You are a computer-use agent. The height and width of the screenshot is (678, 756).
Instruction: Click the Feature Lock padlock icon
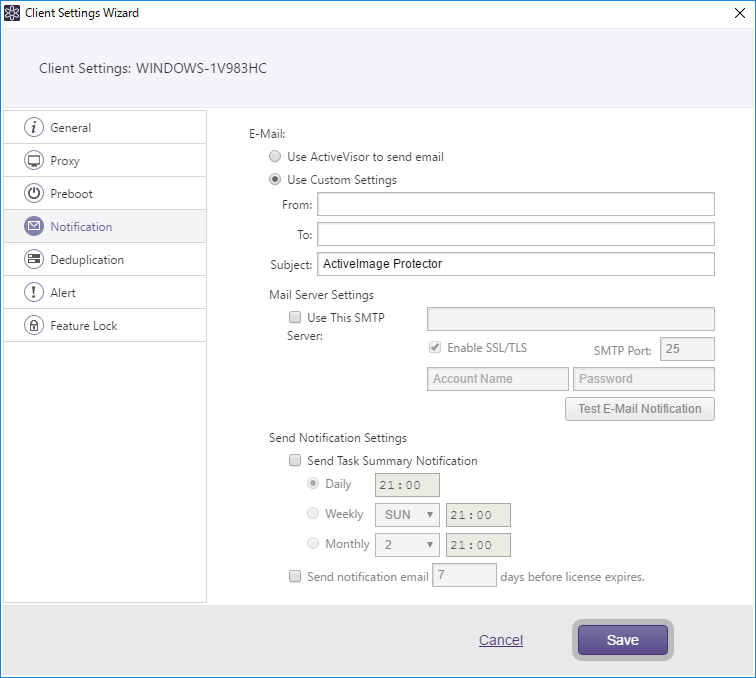[x=34, y=325]
